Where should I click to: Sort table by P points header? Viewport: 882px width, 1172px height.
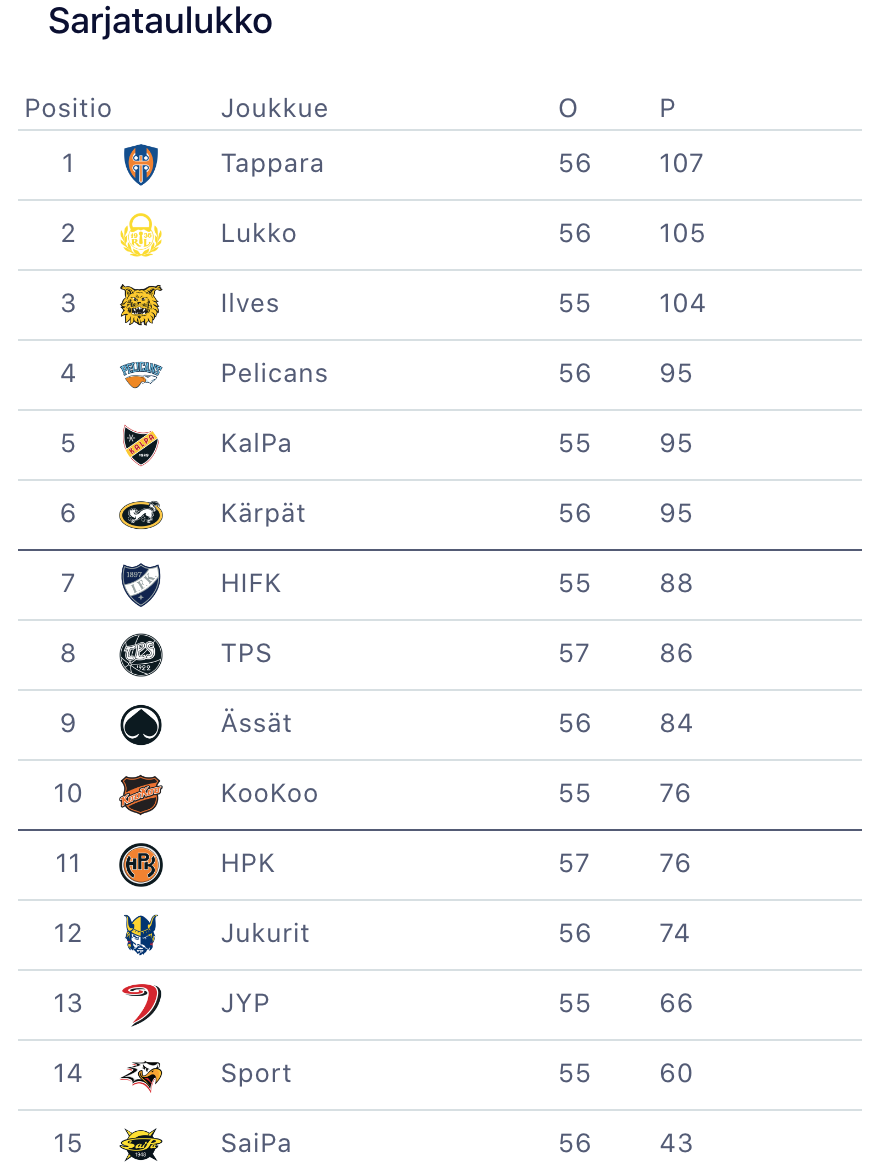[x=667, y=108]
